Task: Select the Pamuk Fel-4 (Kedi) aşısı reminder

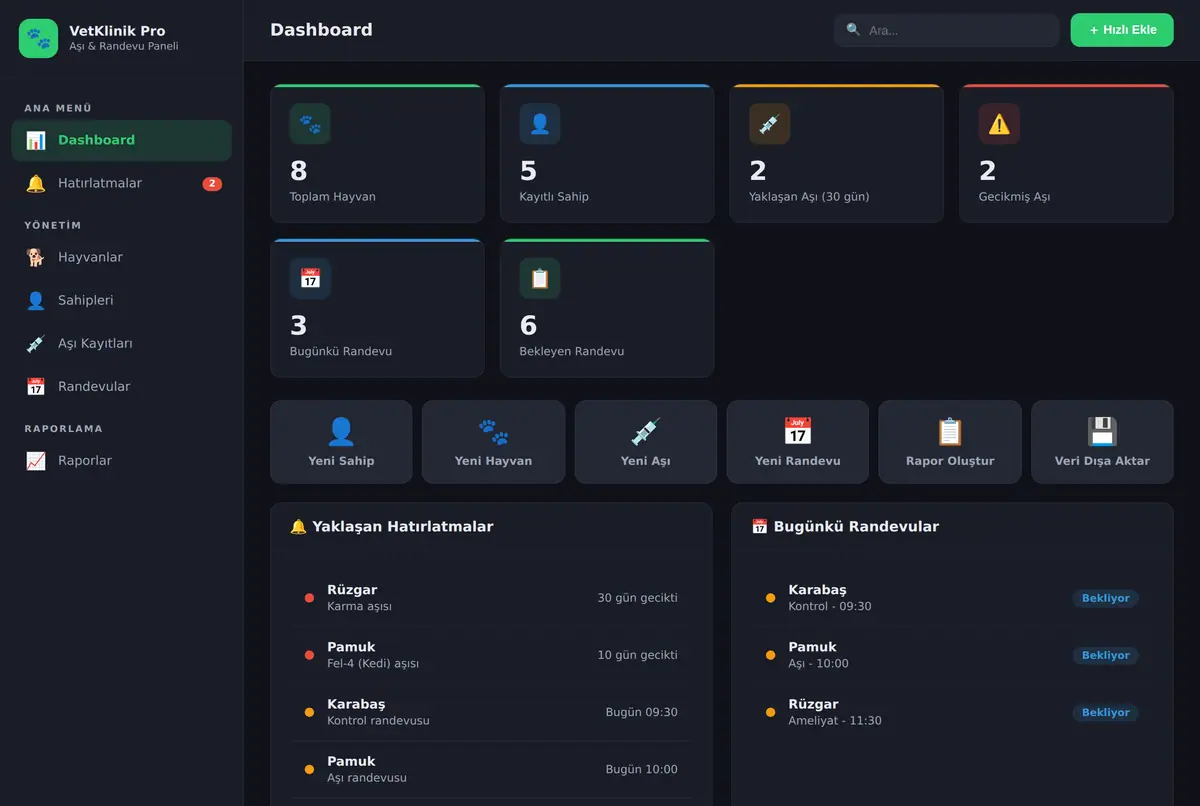Action: click(x=491, y=655)
